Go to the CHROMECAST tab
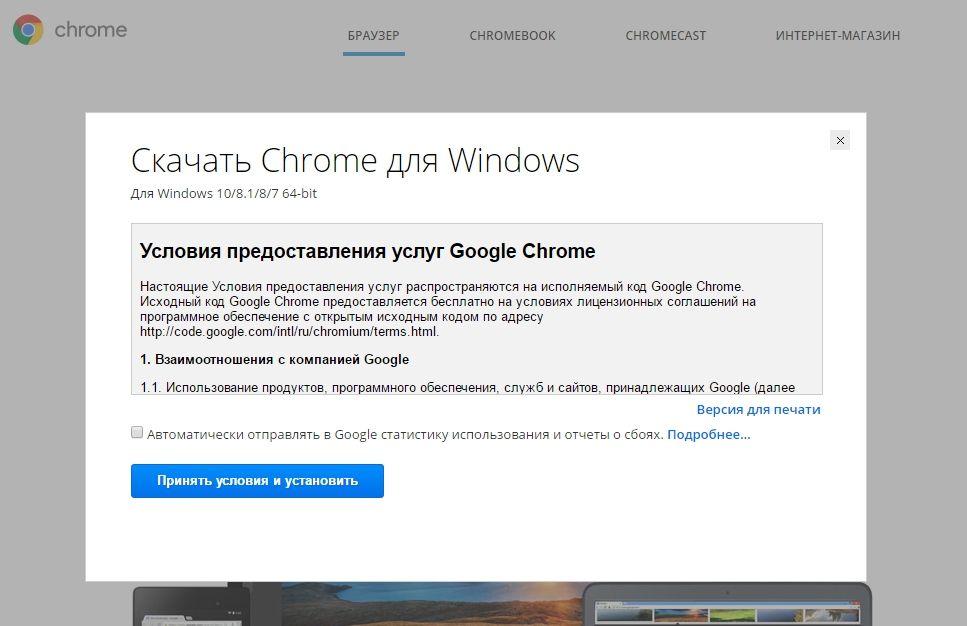 (x=665, y=36)
